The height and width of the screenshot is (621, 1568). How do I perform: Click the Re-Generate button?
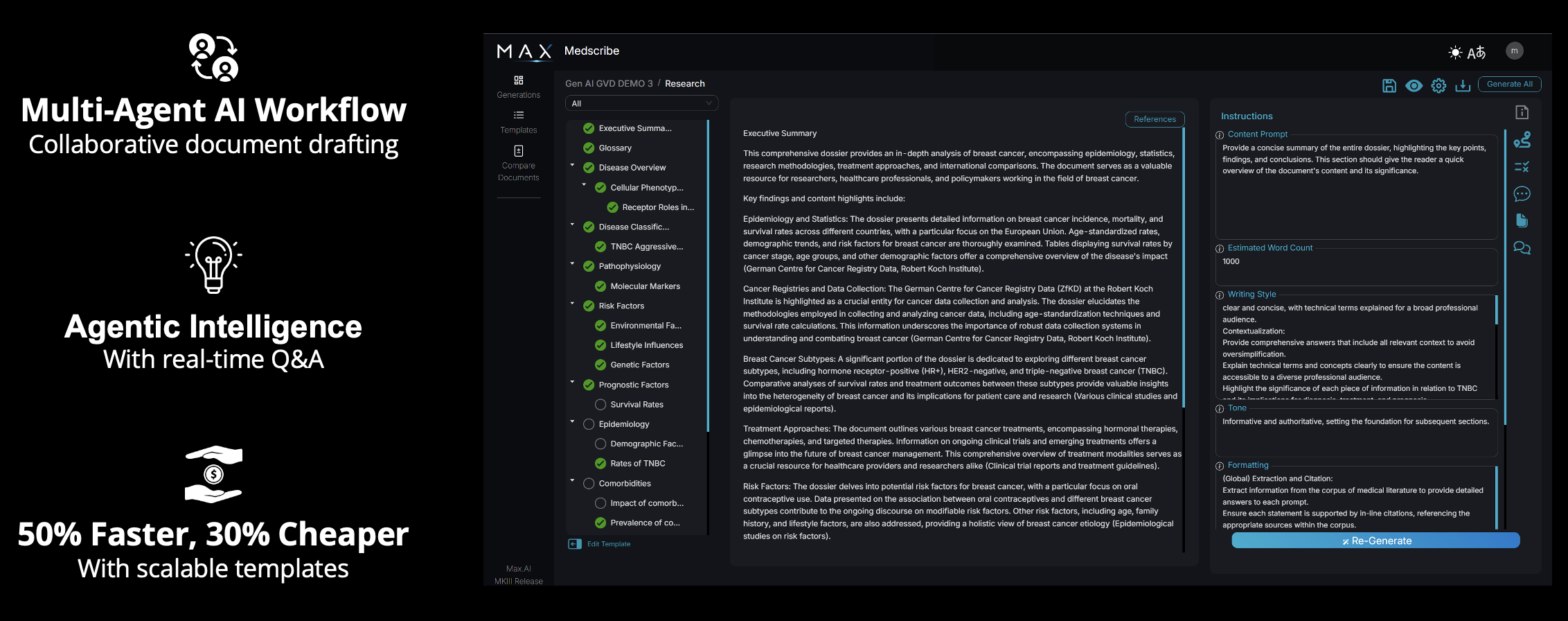click(1375, 541)
